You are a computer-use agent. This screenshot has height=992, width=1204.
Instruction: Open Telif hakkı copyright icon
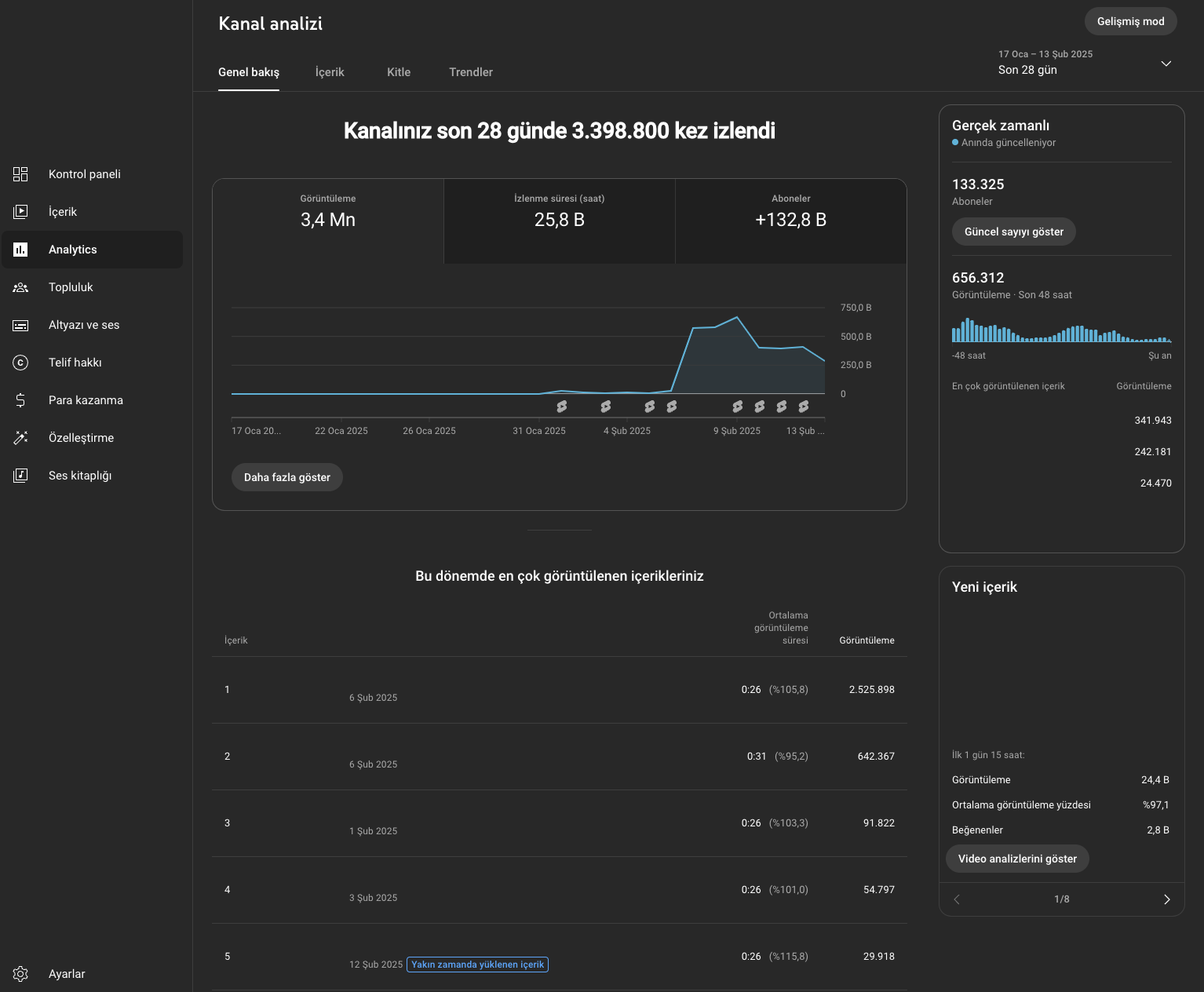pos(20,363)
